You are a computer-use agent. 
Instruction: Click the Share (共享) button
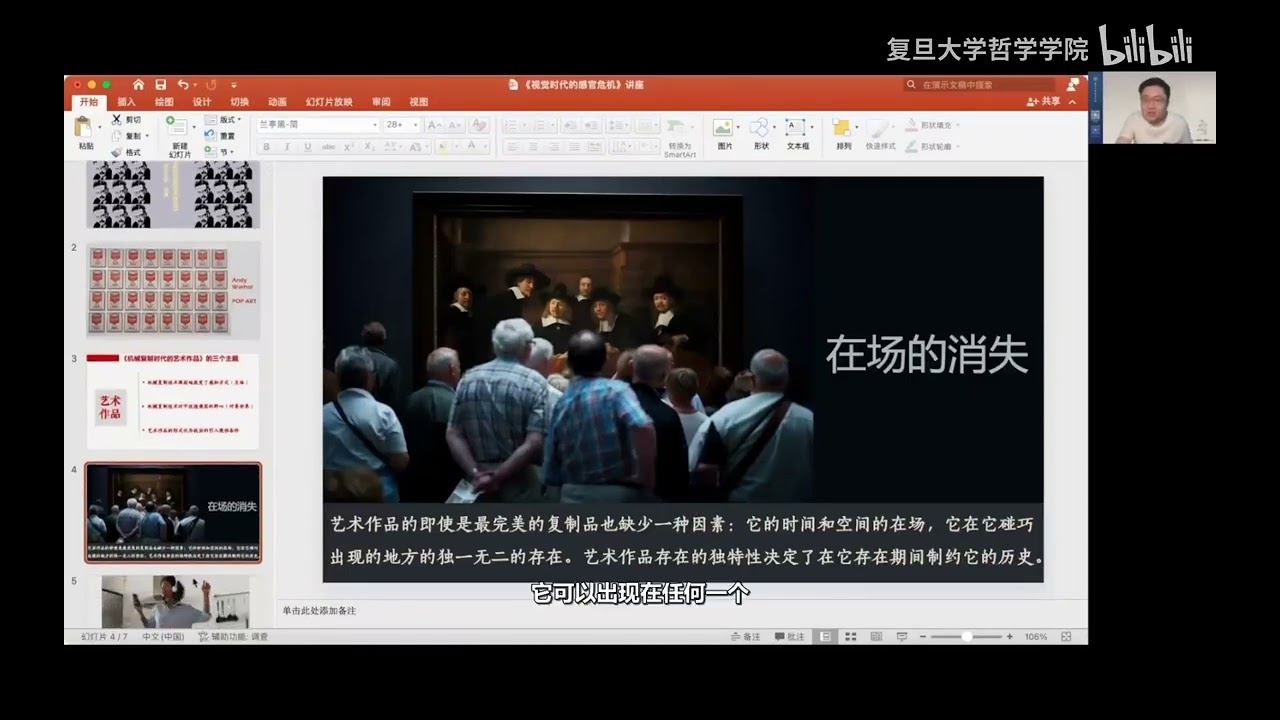pyautogui.click(x=1044, y=102)
